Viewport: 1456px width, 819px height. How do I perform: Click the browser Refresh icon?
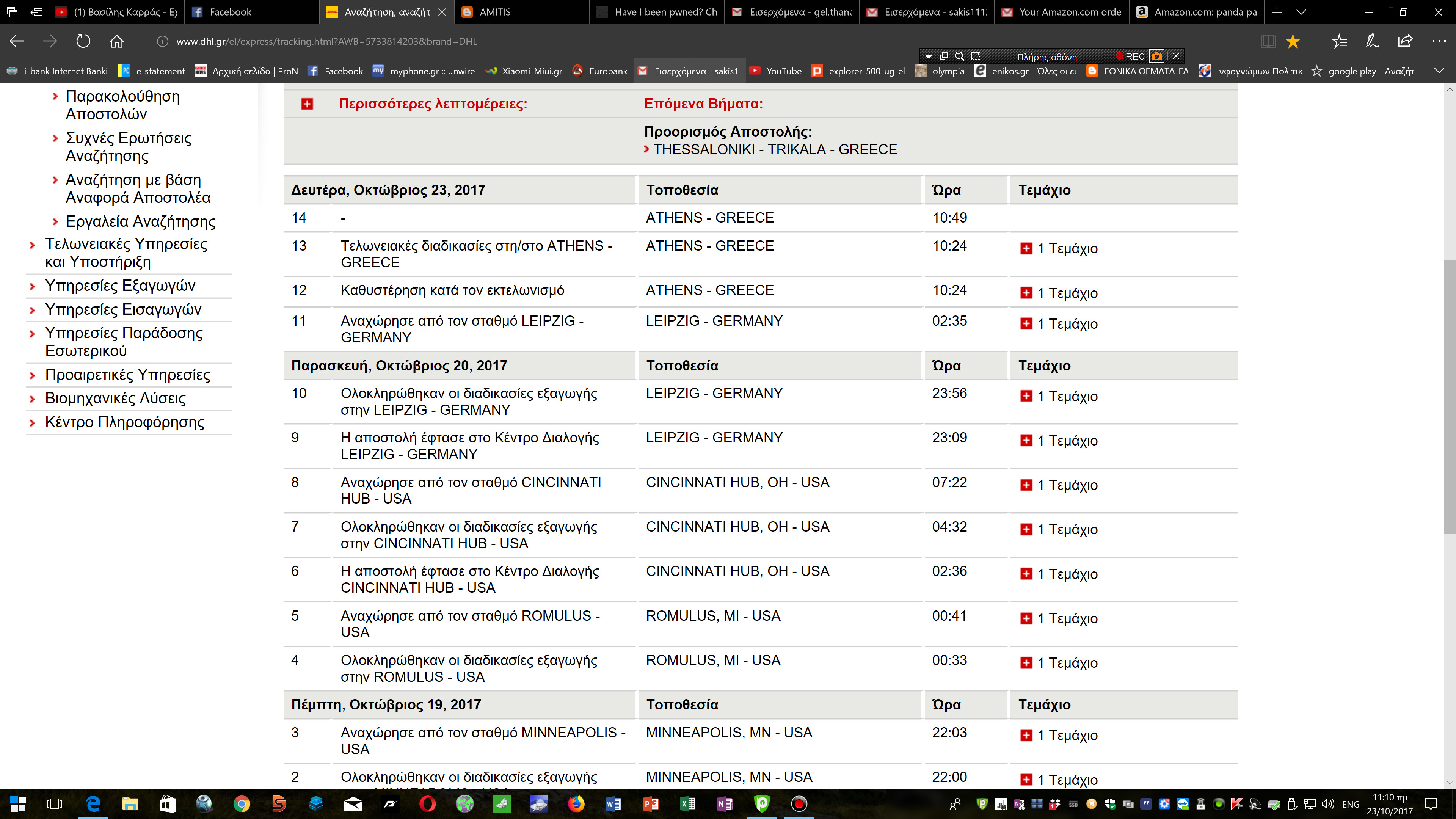(x=83, y=41)
